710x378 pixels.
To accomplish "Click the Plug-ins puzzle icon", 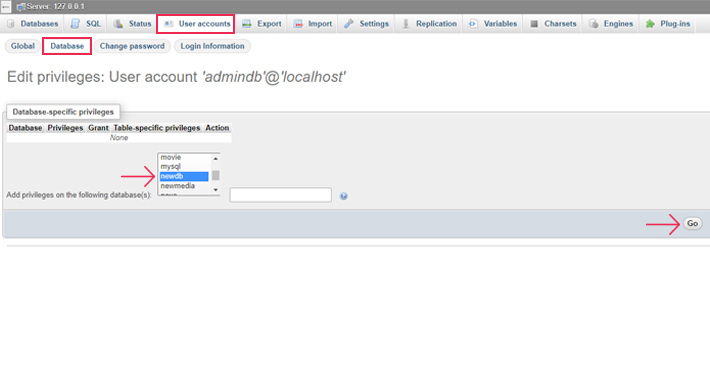I will pos(650,24).
